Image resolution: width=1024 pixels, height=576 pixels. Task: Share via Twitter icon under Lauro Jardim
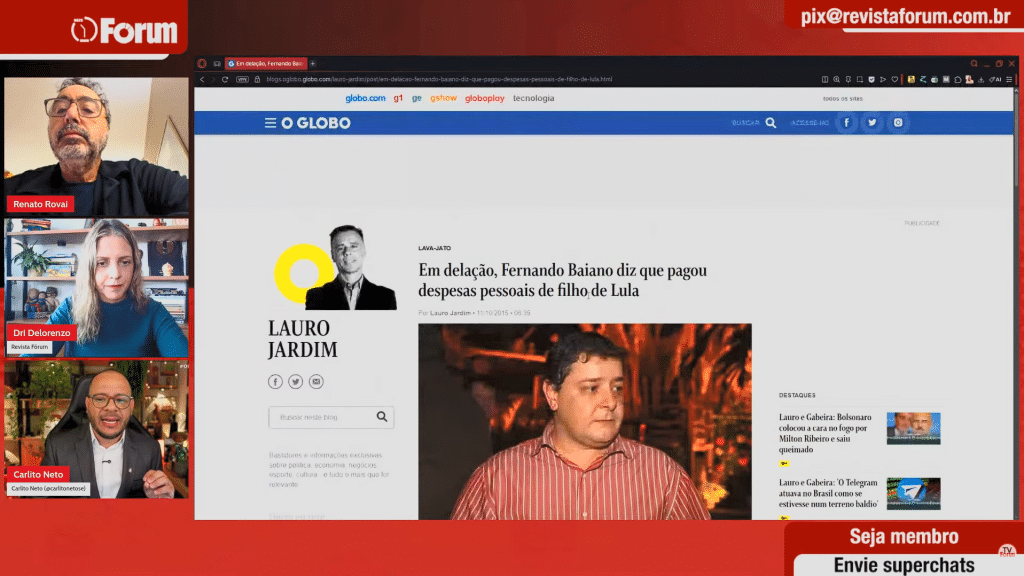click(x=295, y=381)
